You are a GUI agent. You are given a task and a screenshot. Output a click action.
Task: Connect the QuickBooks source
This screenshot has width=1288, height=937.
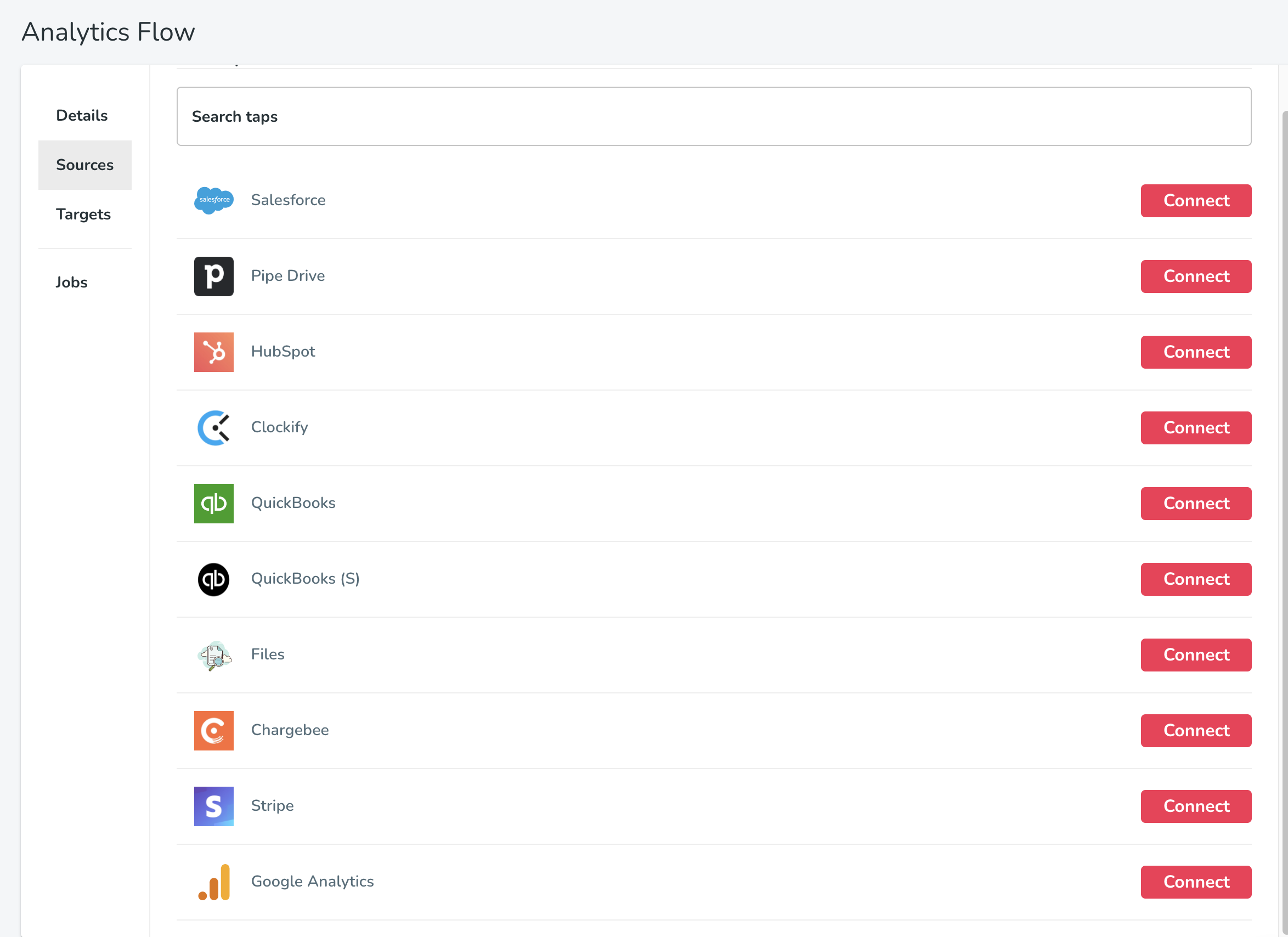pos(1195,503)
